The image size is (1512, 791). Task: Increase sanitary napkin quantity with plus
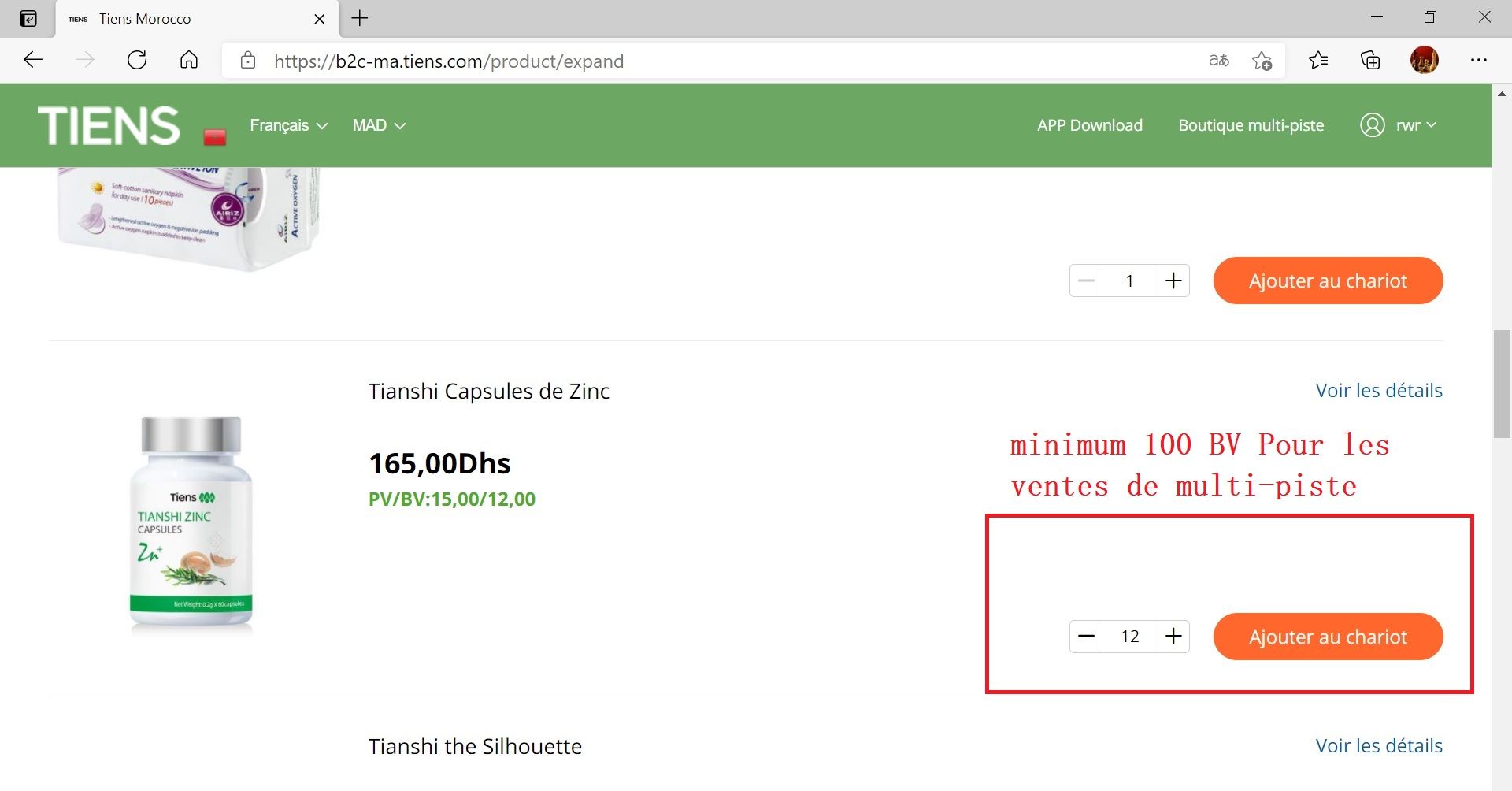[1173, 280]
